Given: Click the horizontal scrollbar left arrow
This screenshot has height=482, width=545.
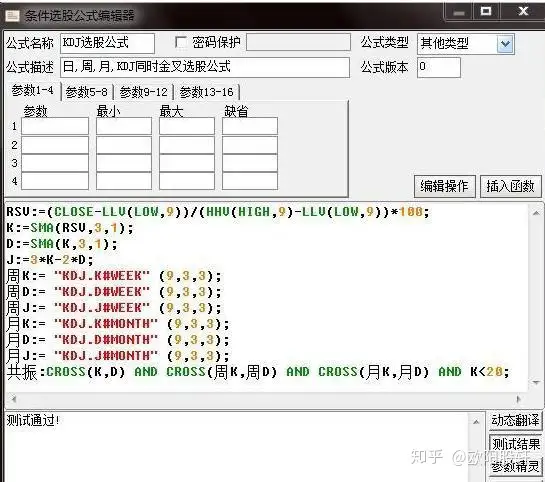Looking at the screenshot, I should point(13,399).
